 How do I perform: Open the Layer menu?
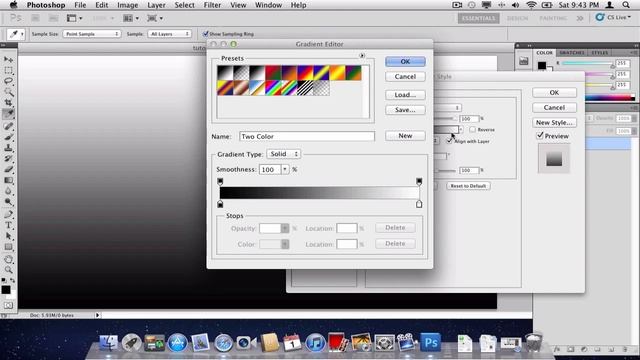(x=156, y=5)
